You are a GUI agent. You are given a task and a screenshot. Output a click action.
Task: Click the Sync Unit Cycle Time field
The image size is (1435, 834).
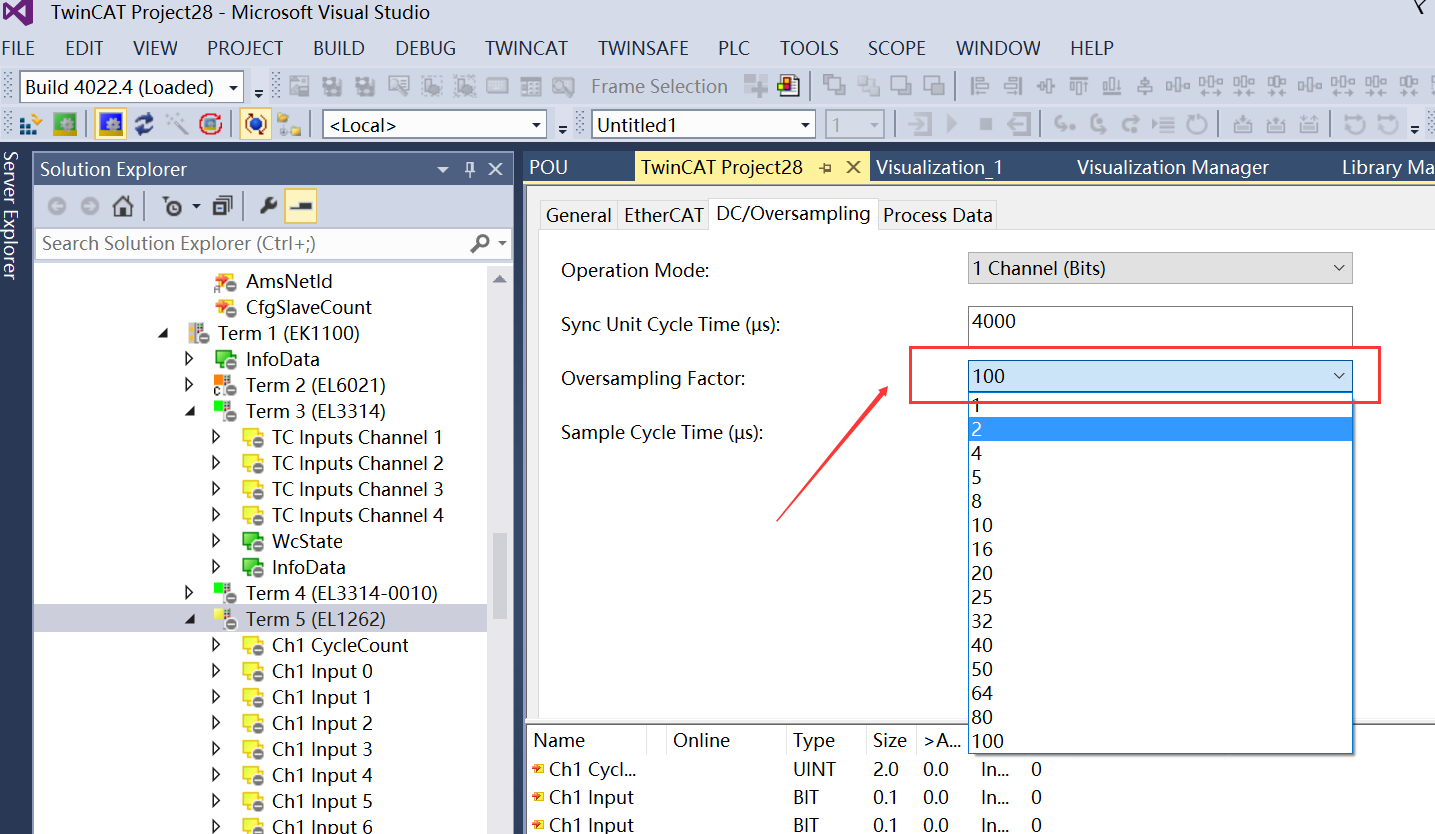(x=1160, y=327)
